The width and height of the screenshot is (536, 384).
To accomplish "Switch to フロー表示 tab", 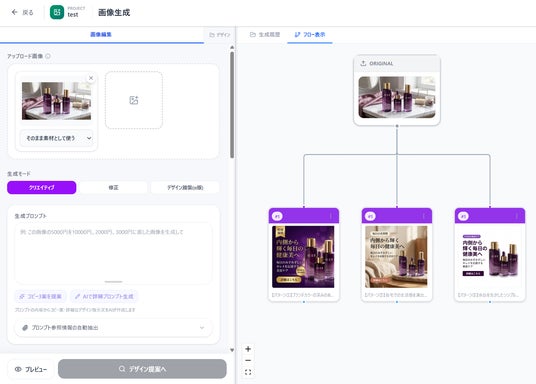I will pos(310,35).
